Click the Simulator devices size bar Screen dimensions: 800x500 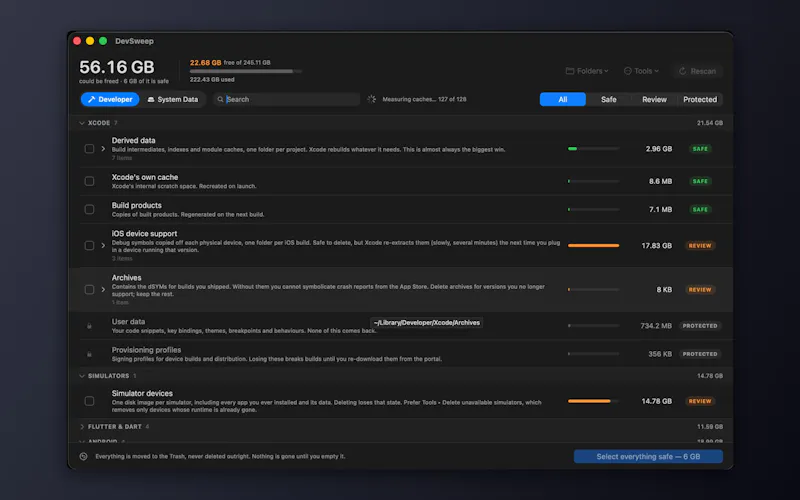coord(593,401)
